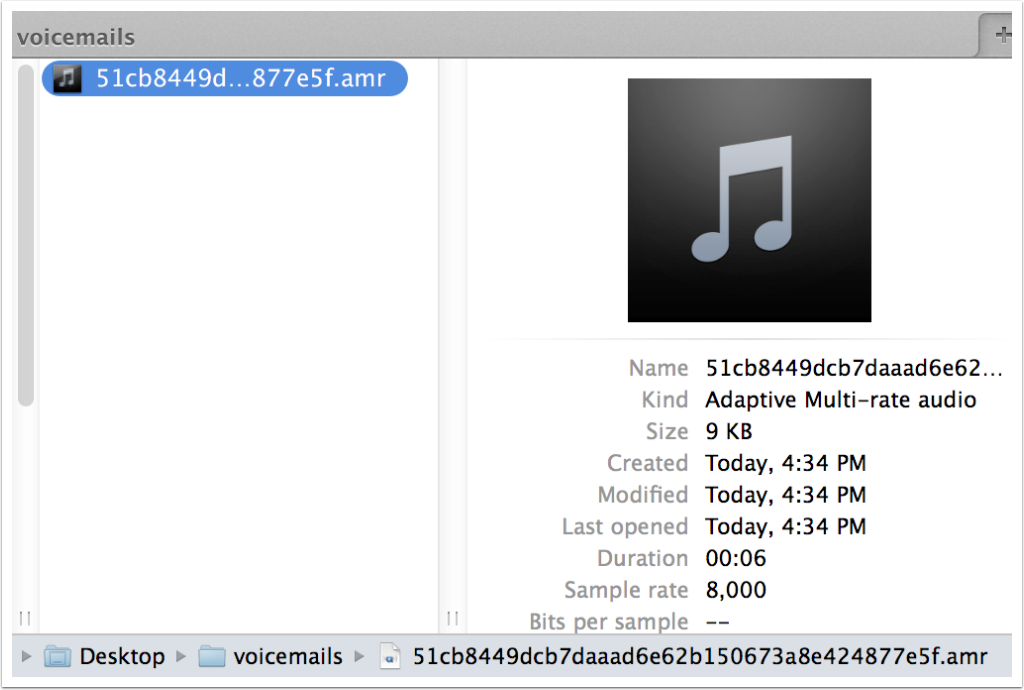This screenshot has height=690, width=1024.
Task: Click the .amr document icon in path bar
Action: pos(390,657)
